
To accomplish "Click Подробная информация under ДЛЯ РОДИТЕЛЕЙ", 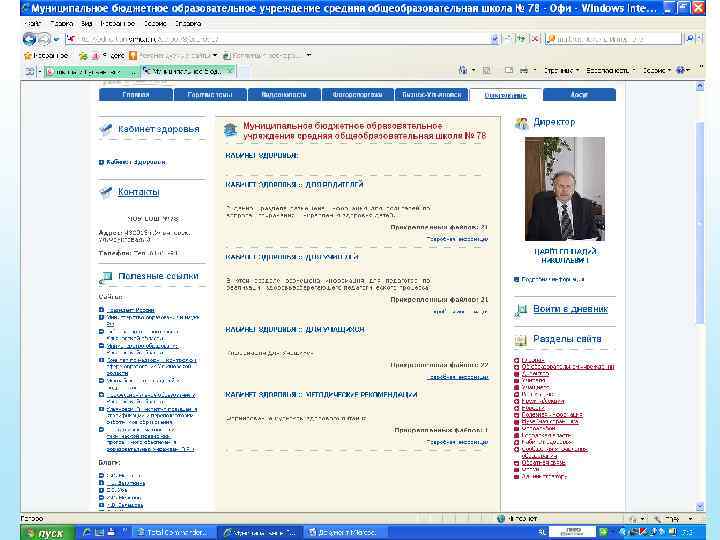I will [457, 239].
